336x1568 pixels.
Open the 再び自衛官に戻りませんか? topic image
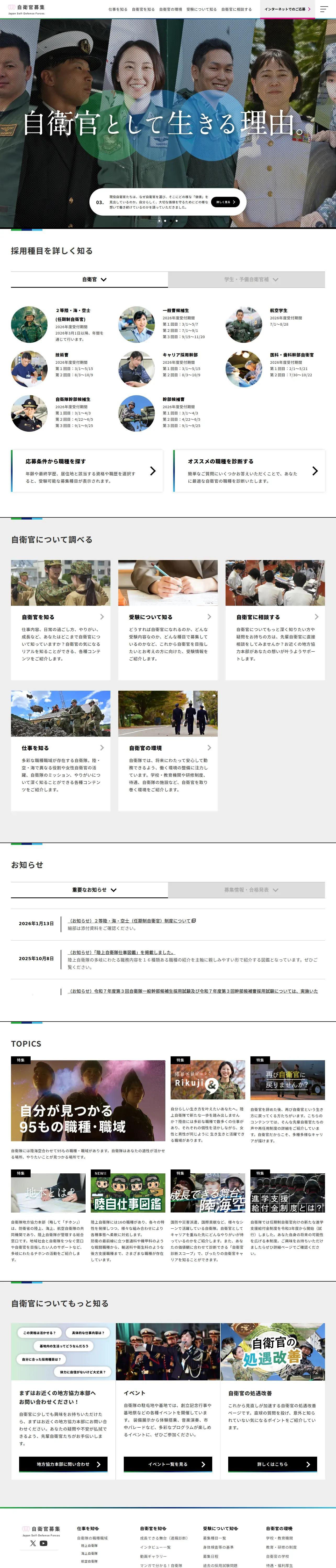click(x=287, y=1080)
